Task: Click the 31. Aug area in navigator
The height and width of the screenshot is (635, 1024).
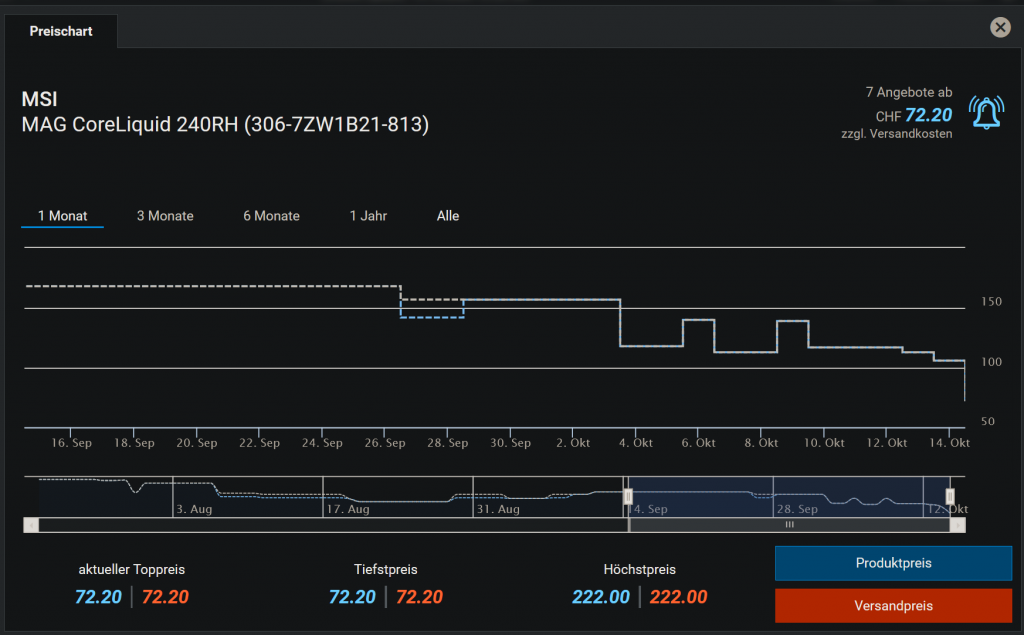Action: pos(496,509)
